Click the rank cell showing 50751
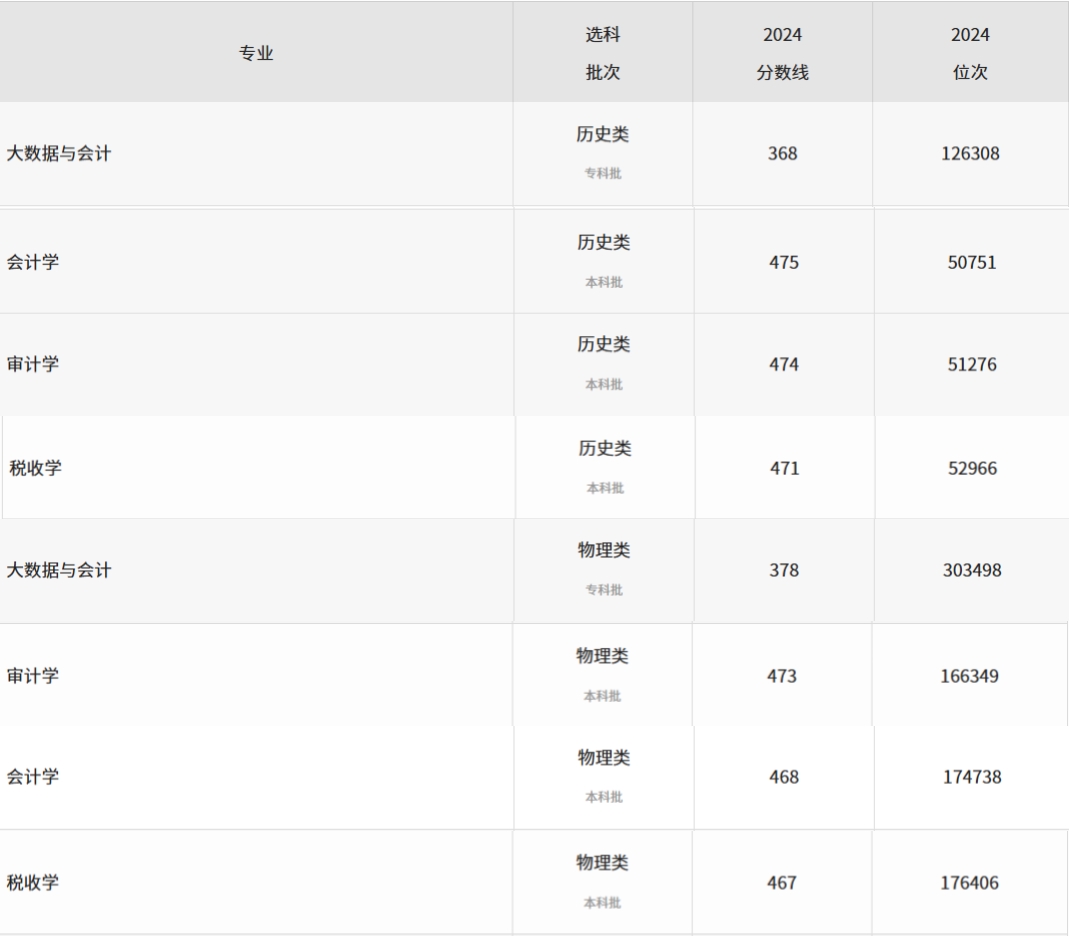This screenshot has width=1069, height=936. coord(972,262)
